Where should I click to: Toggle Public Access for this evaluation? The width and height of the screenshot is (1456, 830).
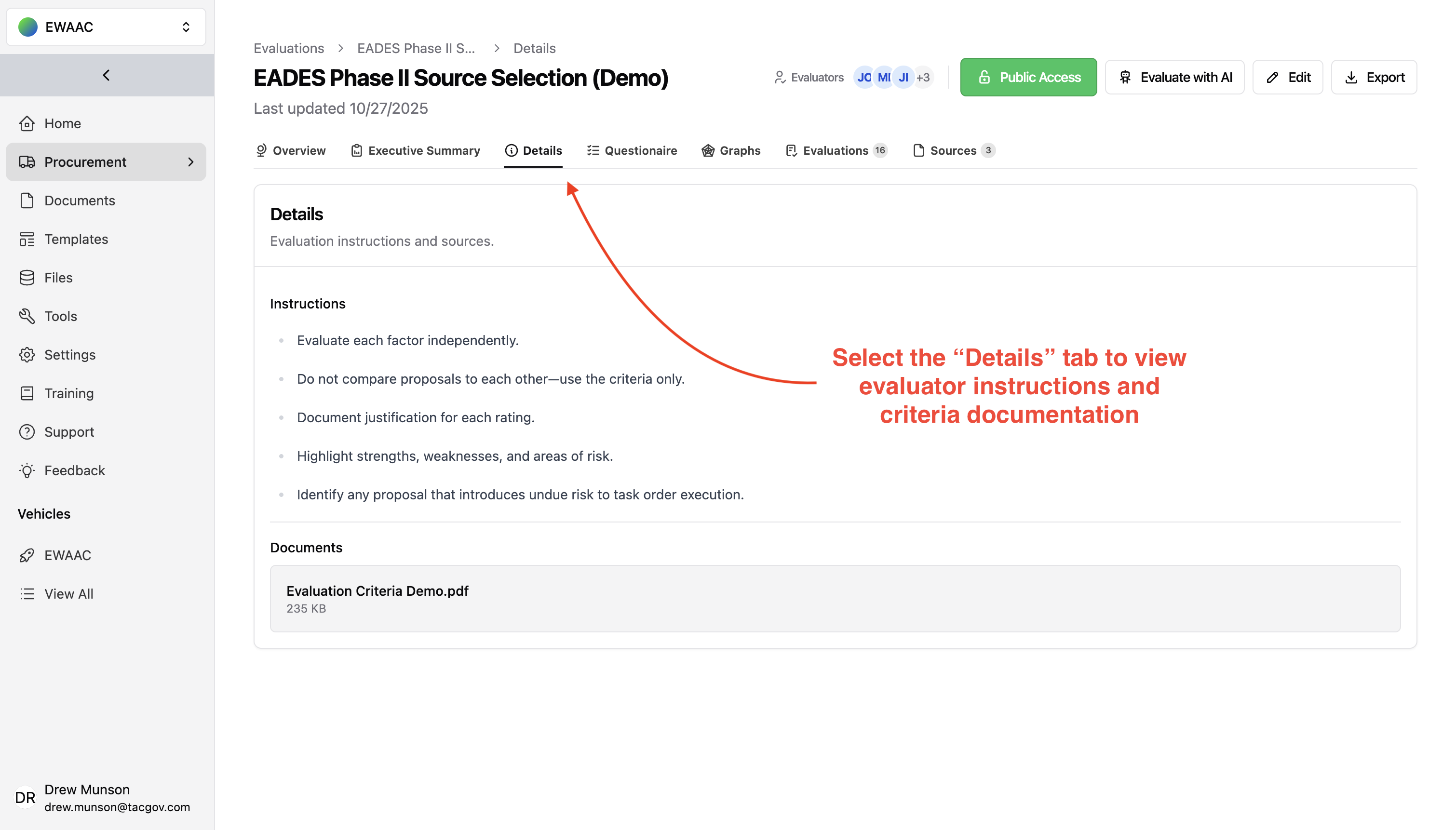tap(1028, 78)
